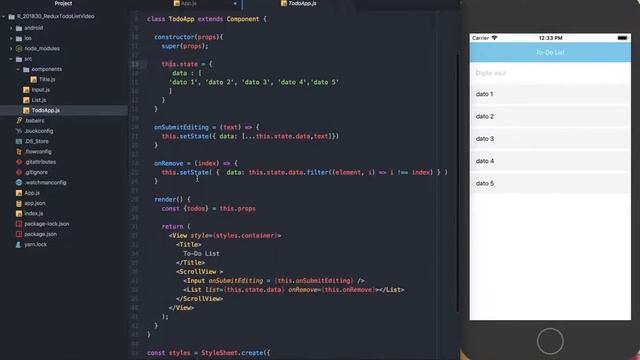Click the 'const {todos} = this.props' line
The height and width of the screenshot is (360, 640).
pyautogui.click(x=209, y=209)
